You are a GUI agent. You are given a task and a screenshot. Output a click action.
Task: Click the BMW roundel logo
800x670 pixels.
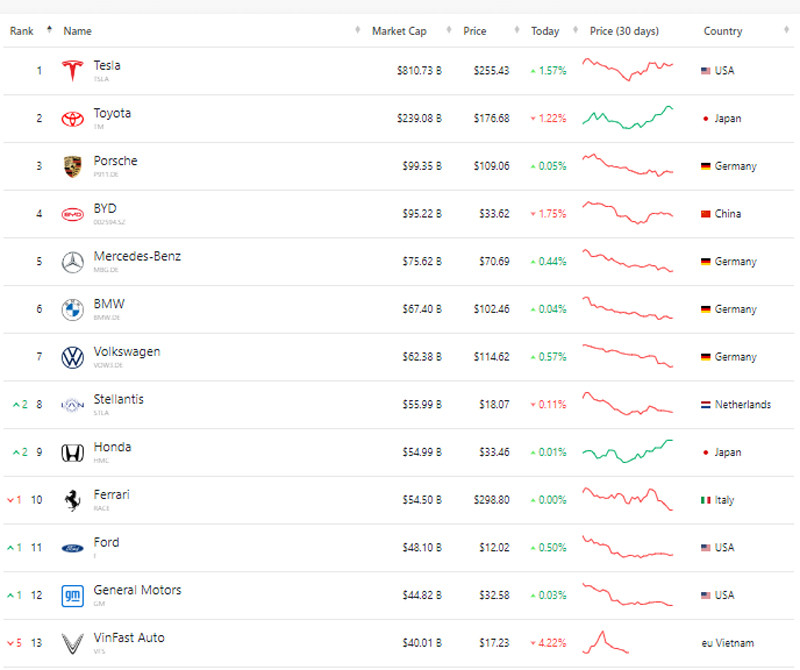pos(72,310)
